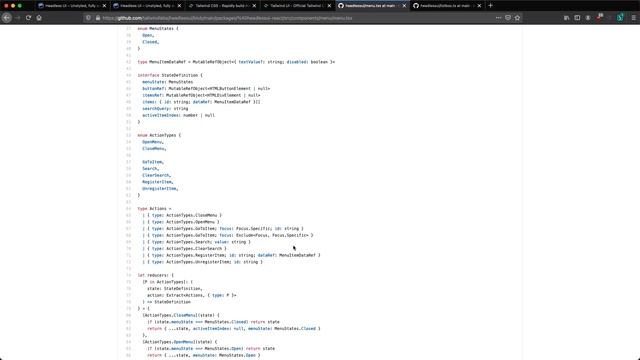The height and width of the screenshot is (360, 640).
Task: Select the headlessui menu.tsx GitHub tab
Action: tap(371, 6)
